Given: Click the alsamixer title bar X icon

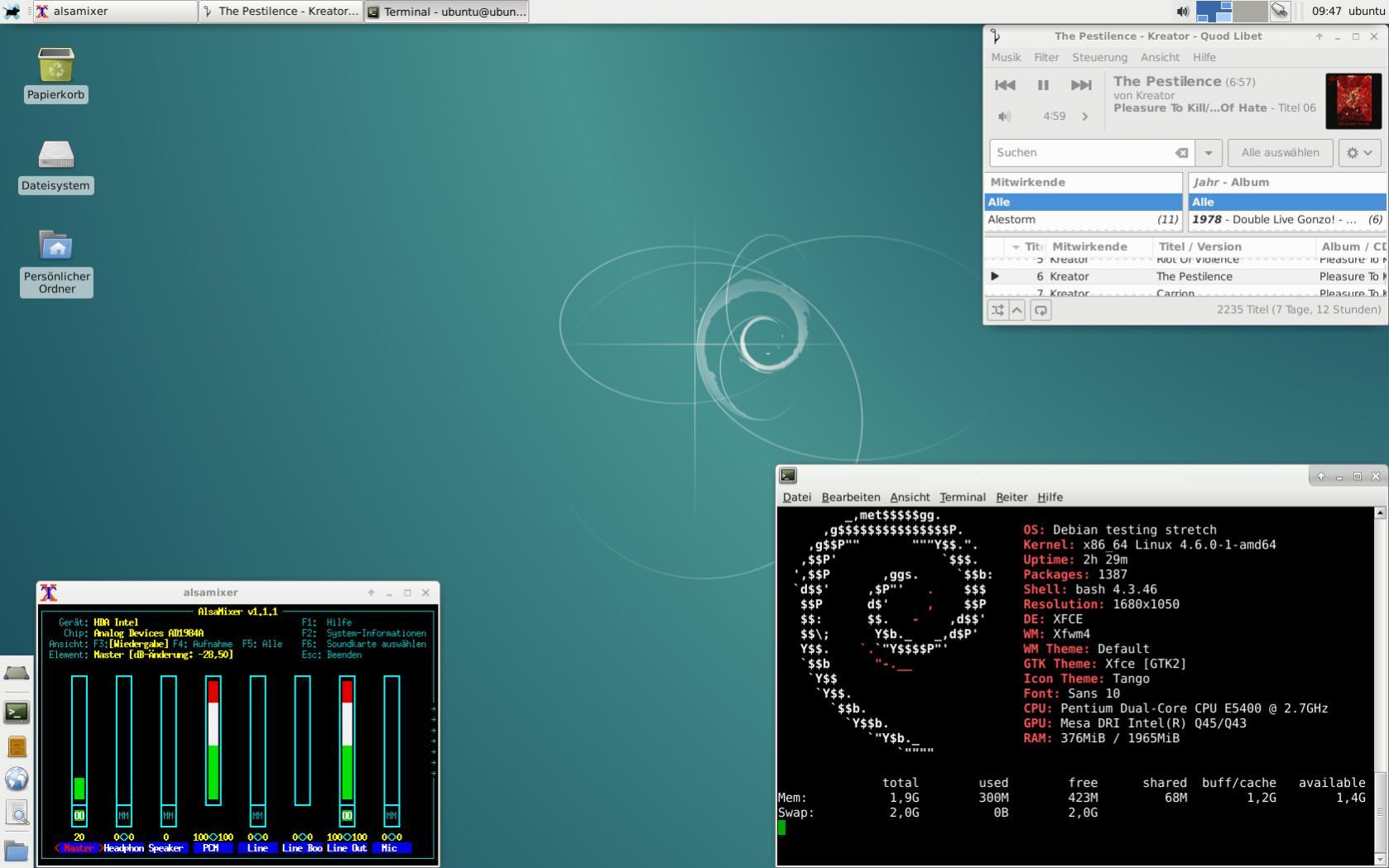Looking at the screenshot, I should 49,592.
